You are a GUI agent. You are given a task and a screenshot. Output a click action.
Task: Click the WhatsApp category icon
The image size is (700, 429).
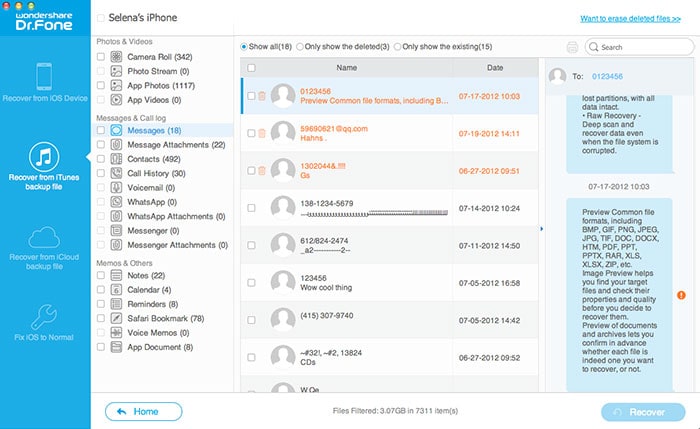(x=117, y=202)
